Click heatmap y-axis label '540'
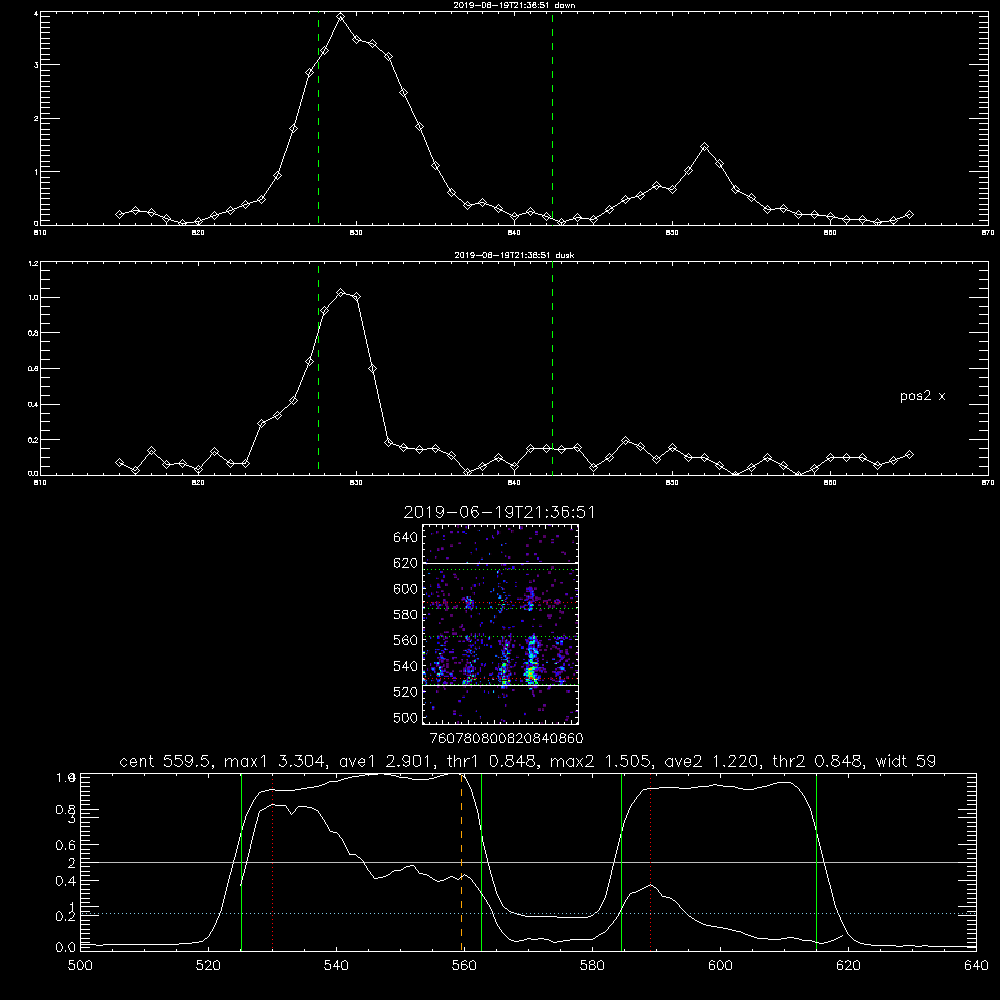The image size is (1000, 1000). [406, 666]
